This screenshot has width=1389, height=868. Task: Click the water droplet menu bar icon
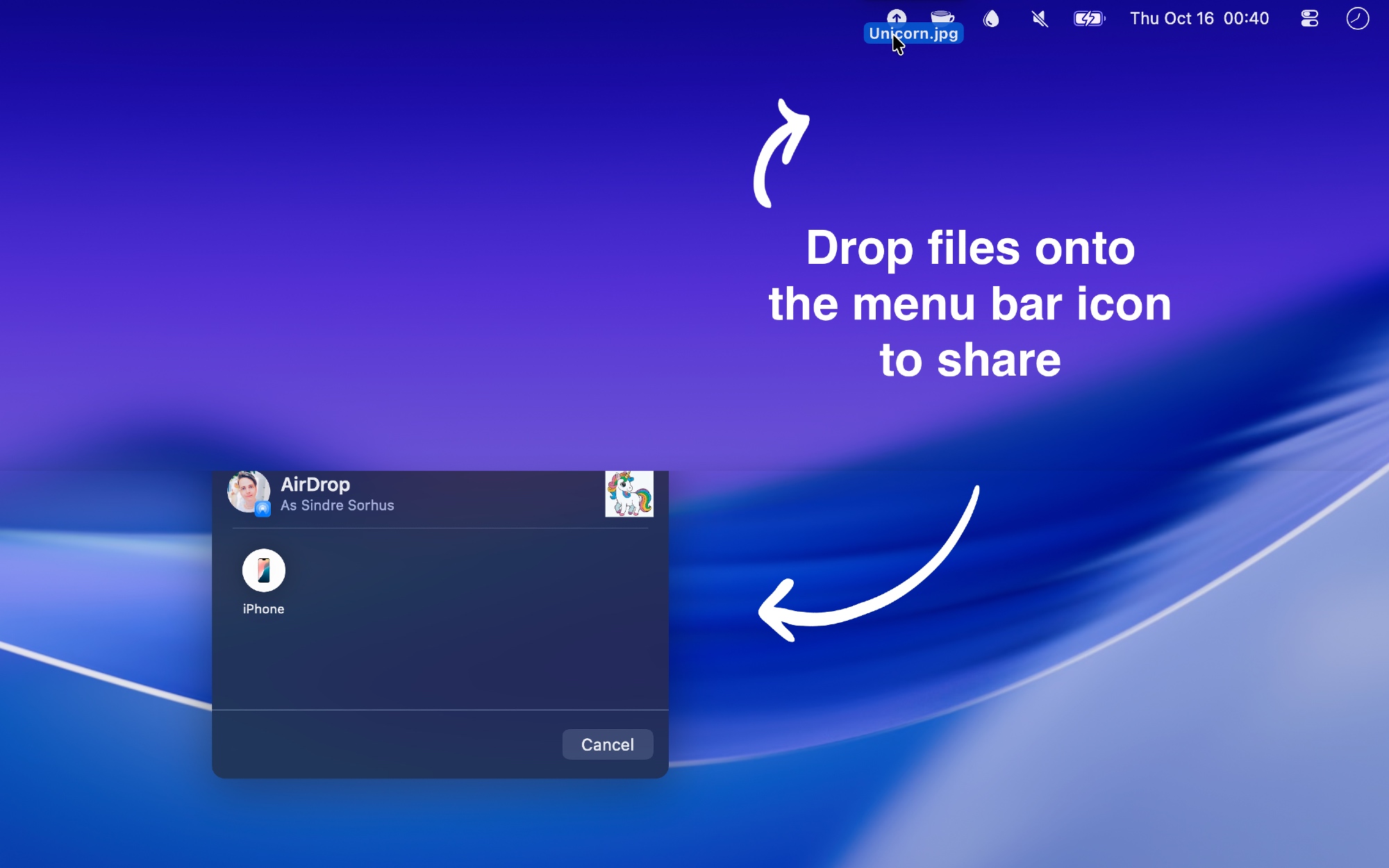[x=991, y=19]
